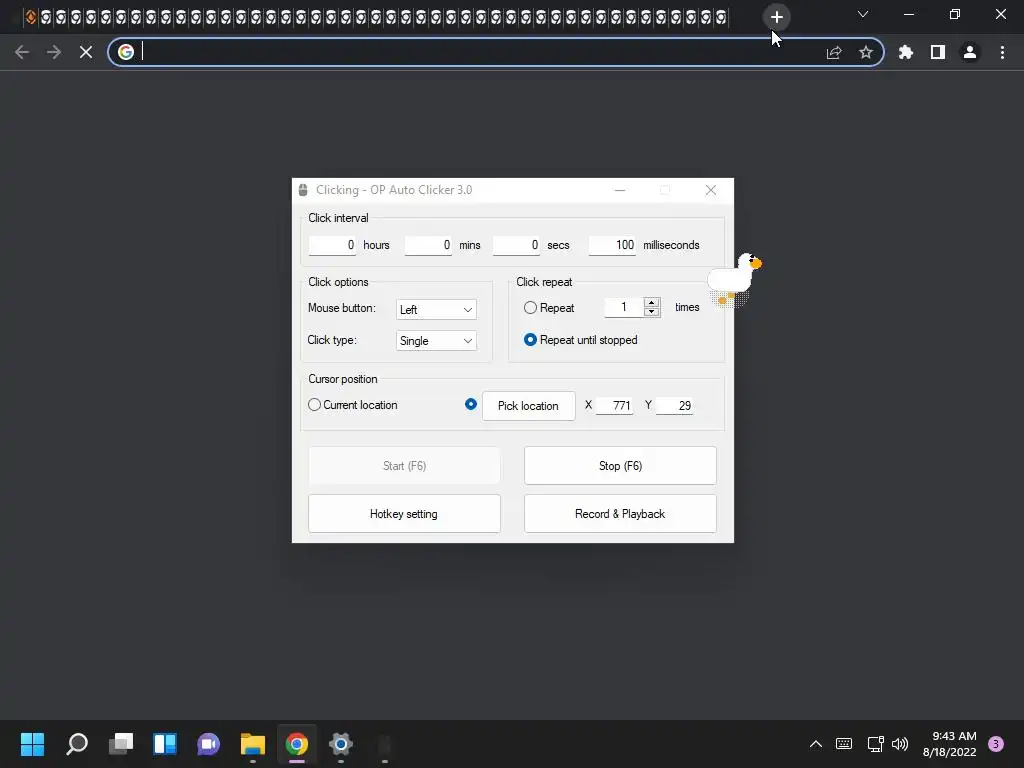This screenshot has width=1024, height=768.
Task: Click the desktop goose character
Action: [x=735, y=280]
